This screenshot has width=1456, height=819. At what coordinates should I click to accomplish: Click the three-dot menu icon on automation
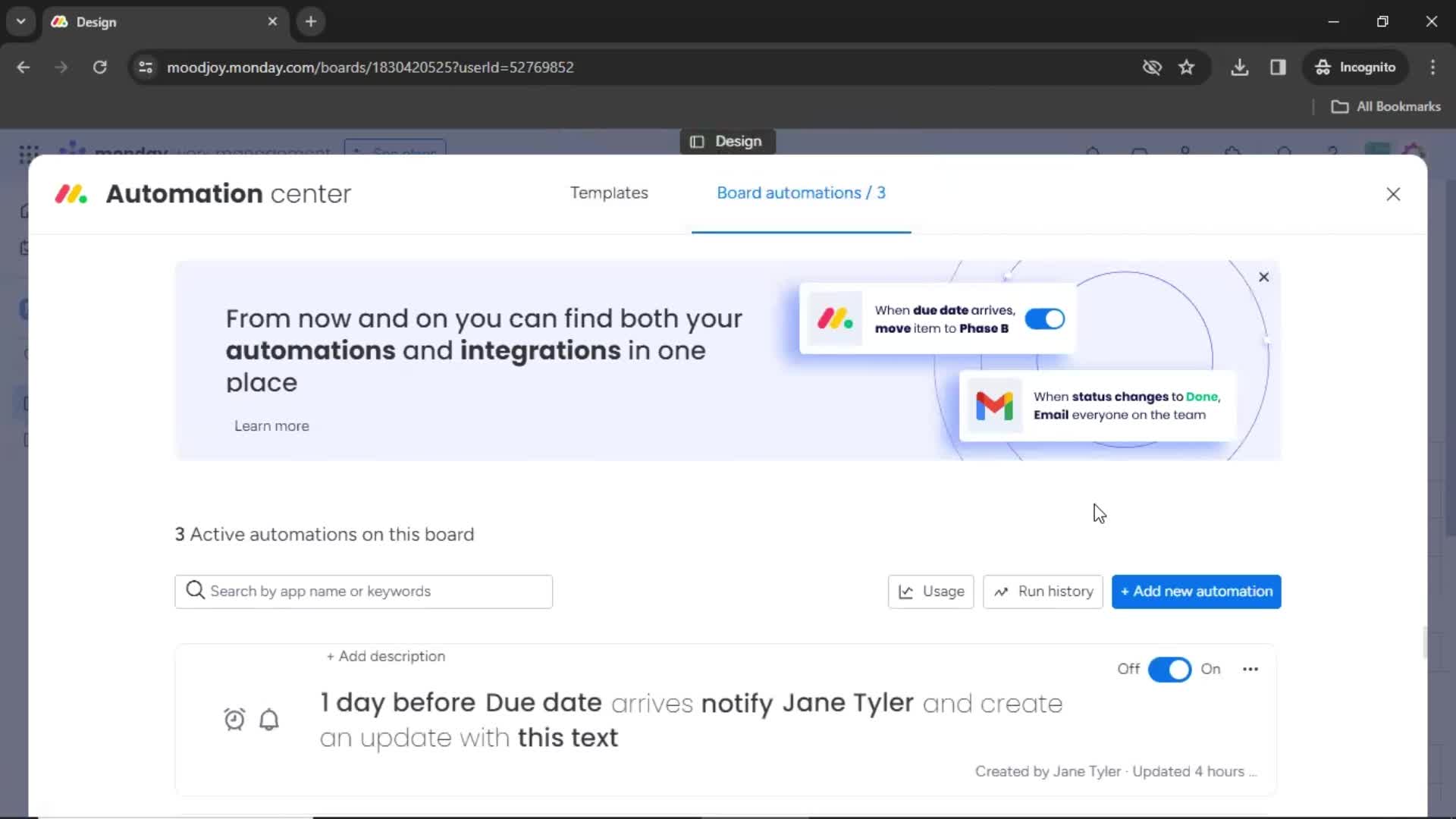pyautogui.click(x=1250, y=668)
